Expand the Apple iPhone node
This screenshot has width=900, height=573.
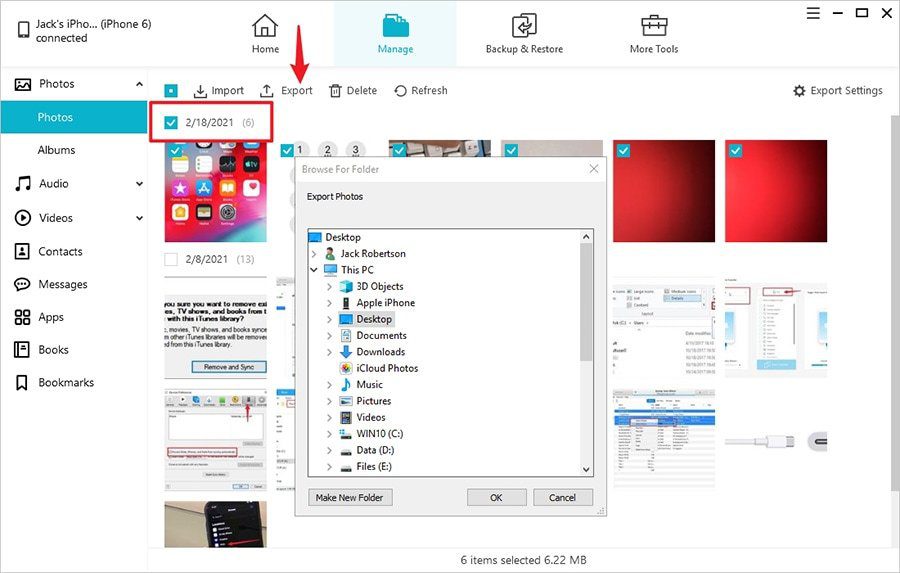329,303
